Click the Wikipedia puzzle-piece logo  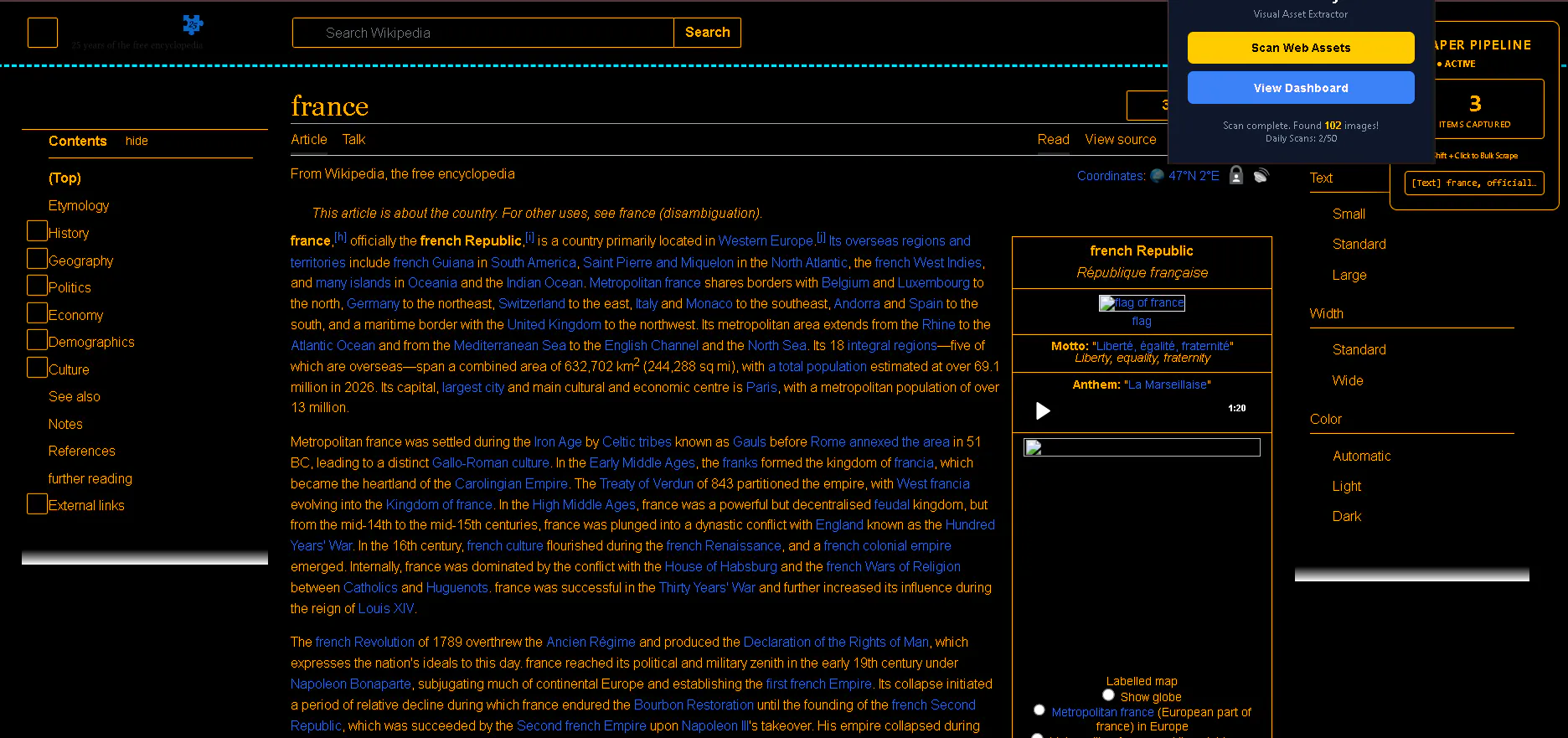point(193,24)
